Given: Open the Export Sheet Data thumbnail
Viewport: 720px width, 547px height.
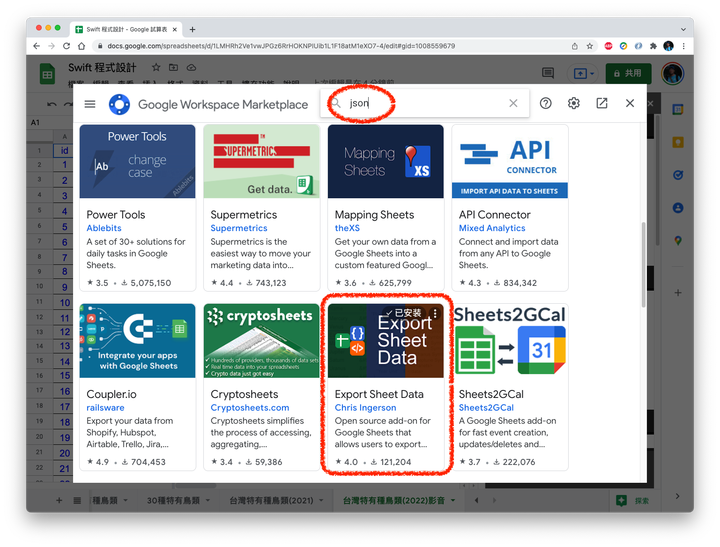Looking at the screenshot, I should 386,340.
